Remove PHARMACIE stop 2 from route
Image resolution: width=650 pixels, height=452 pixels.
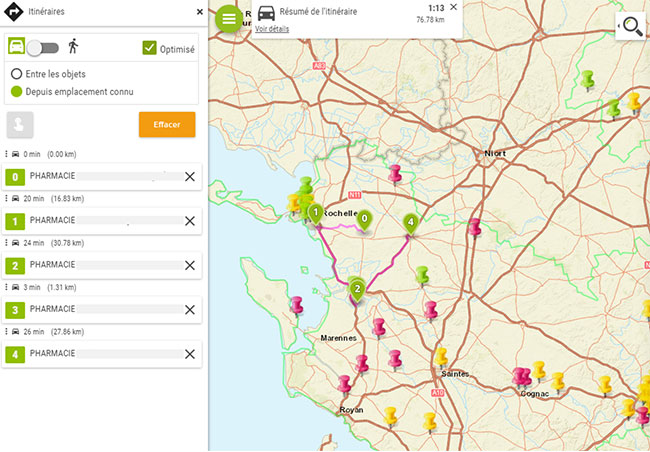coord(190,265)
